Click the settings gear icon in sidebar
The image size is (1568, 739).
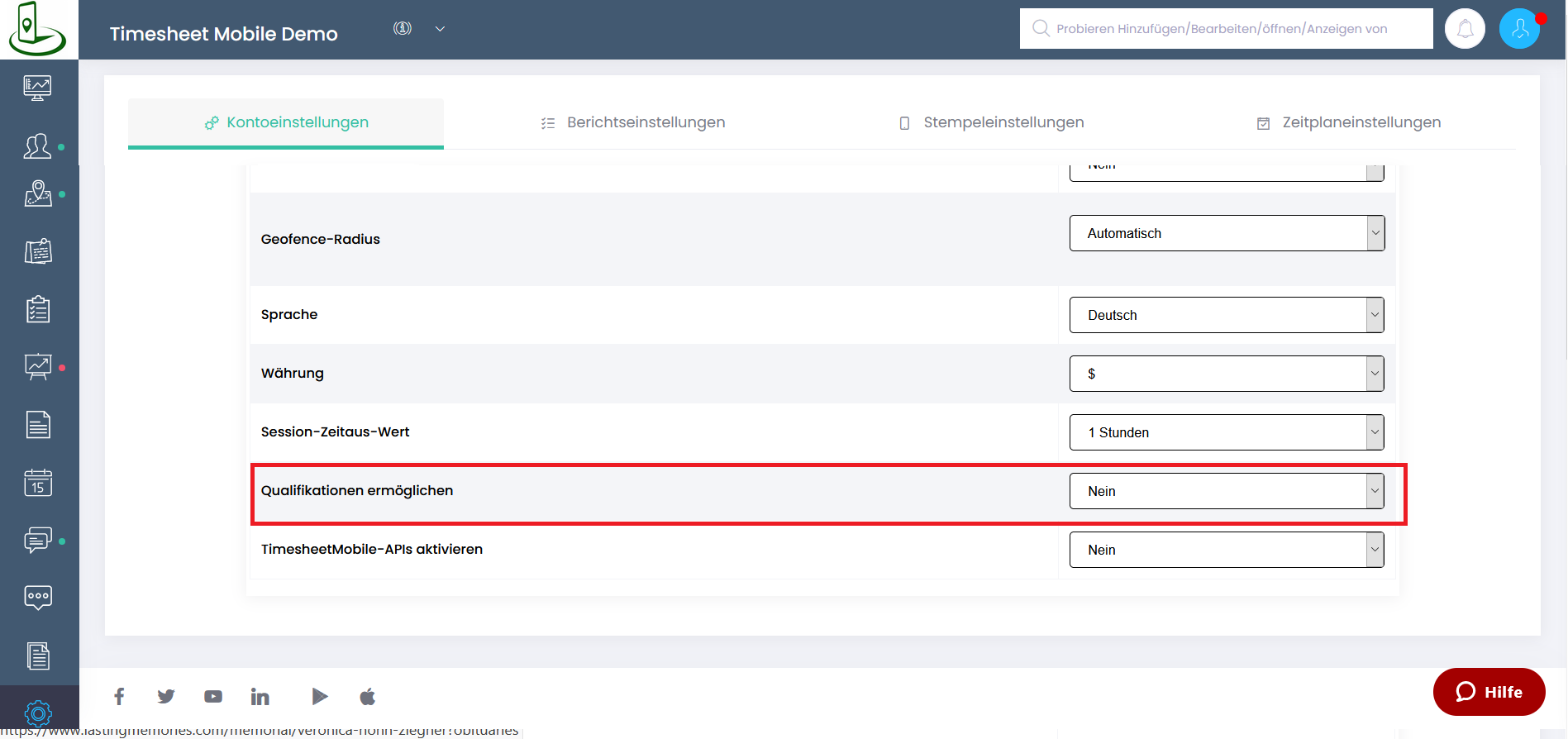[38, 713]
